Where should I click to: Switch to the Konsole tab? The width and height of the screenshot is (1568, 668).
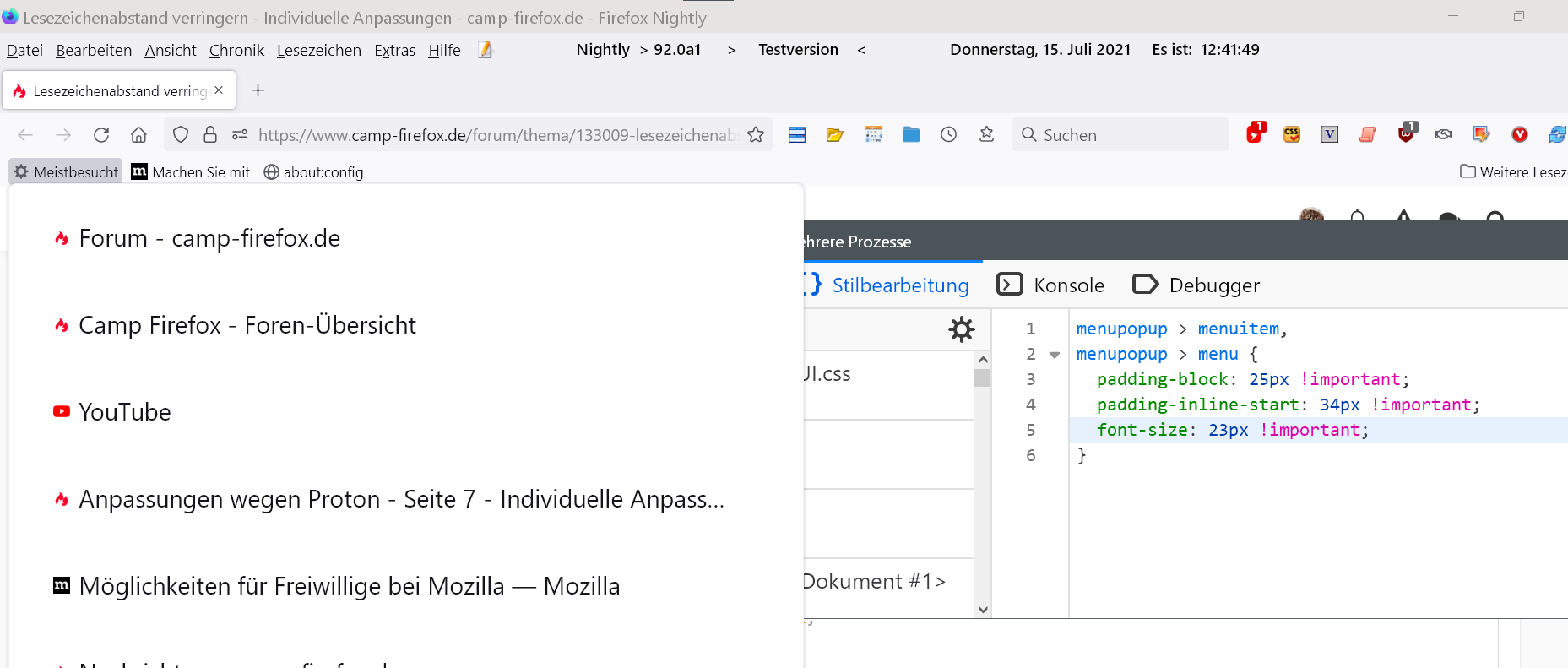[1051, 285]
